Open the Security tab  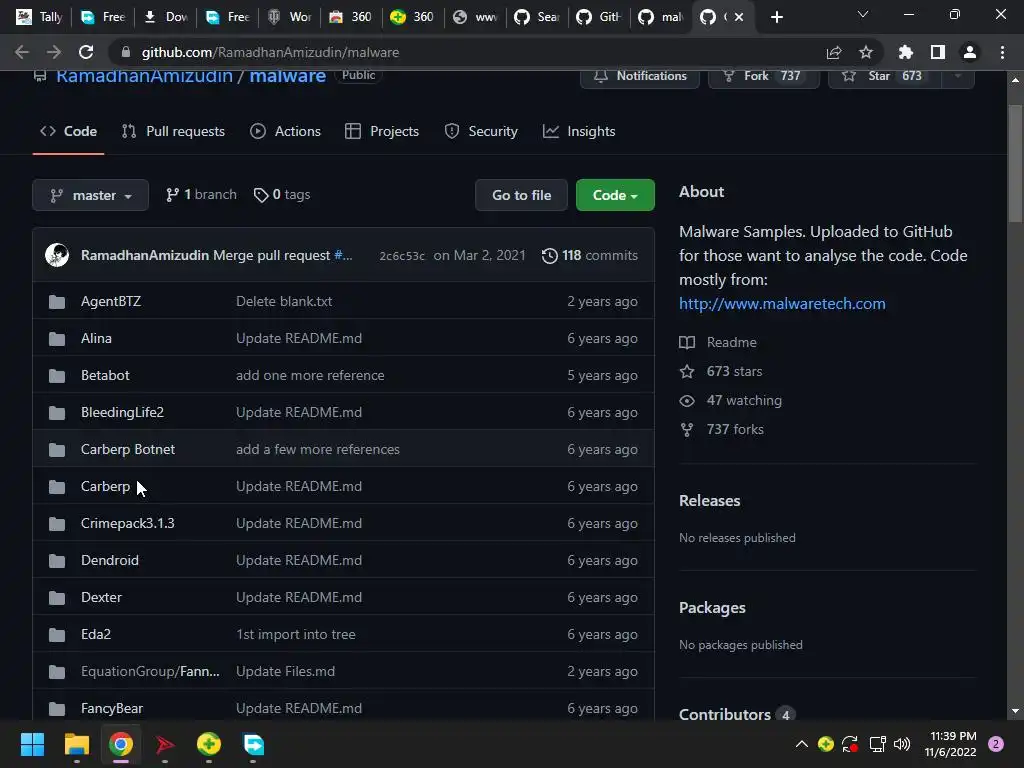point(481,131)
